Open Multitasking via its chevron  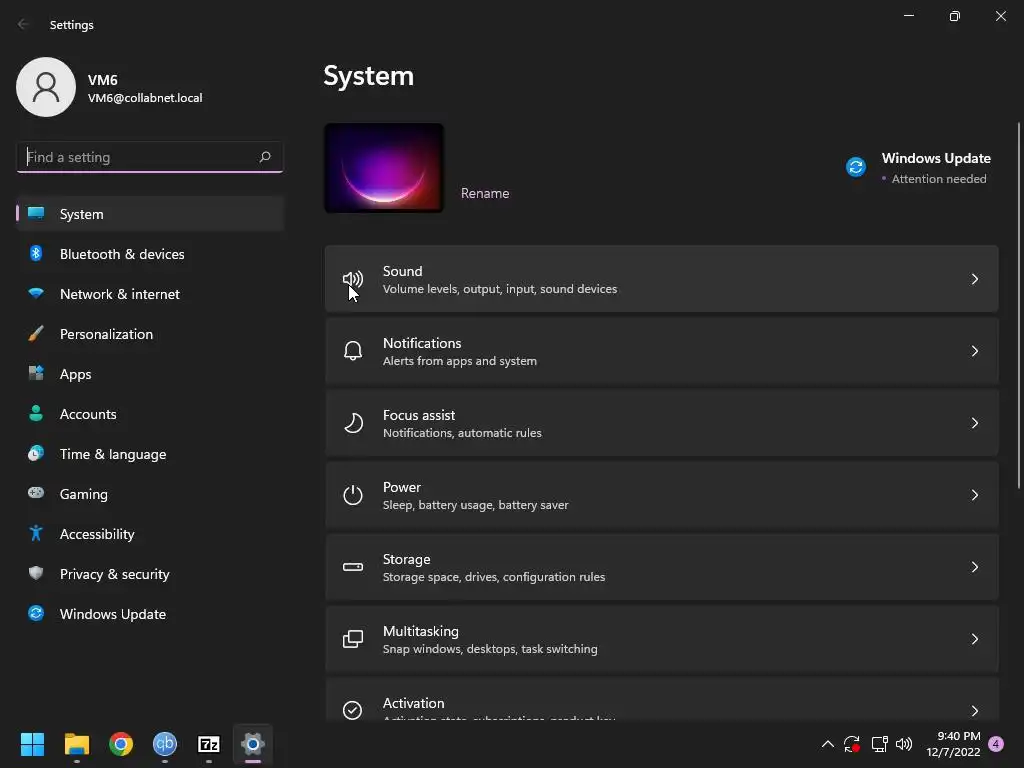[974, 639]
